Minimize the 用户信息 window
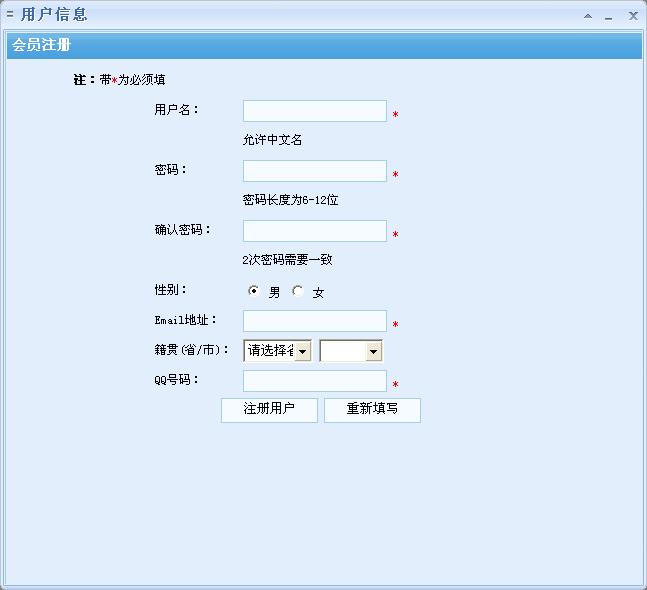 pyautogui.click(x=608, y=16)
